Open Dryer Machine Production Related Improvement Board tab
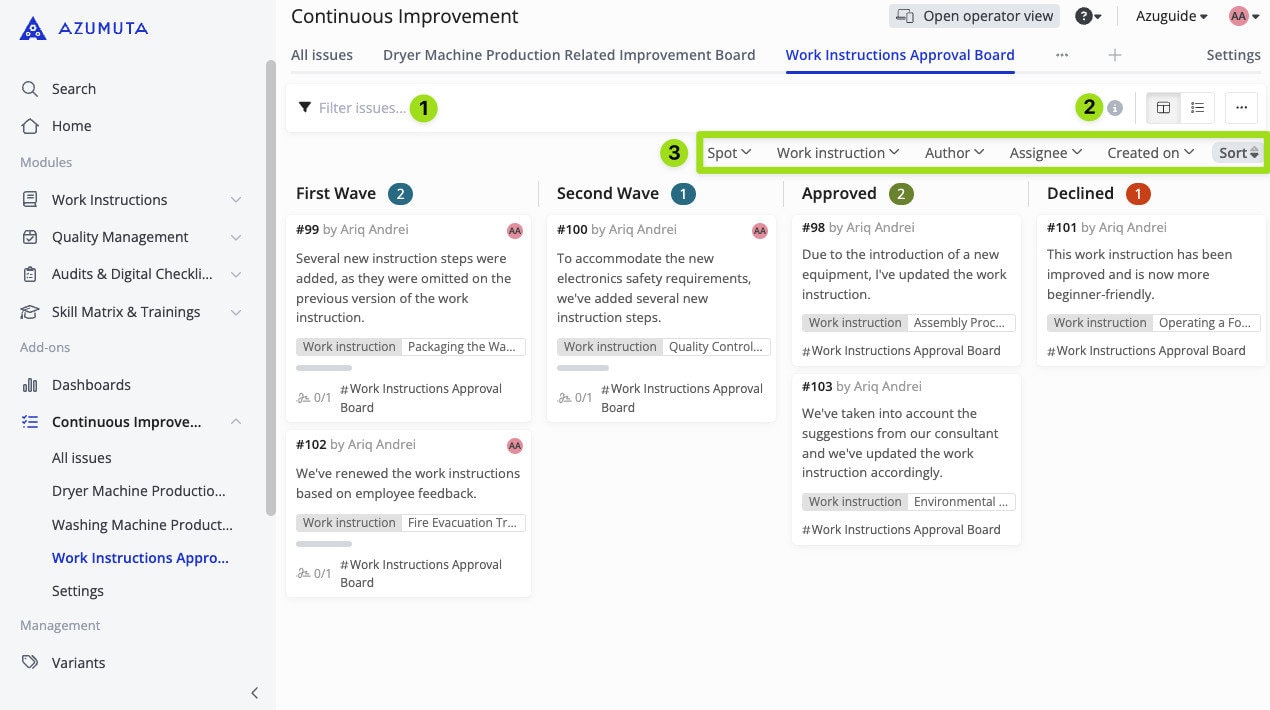Image resolution: width=1270 pixels, height=710 pixels. (569, 55)
